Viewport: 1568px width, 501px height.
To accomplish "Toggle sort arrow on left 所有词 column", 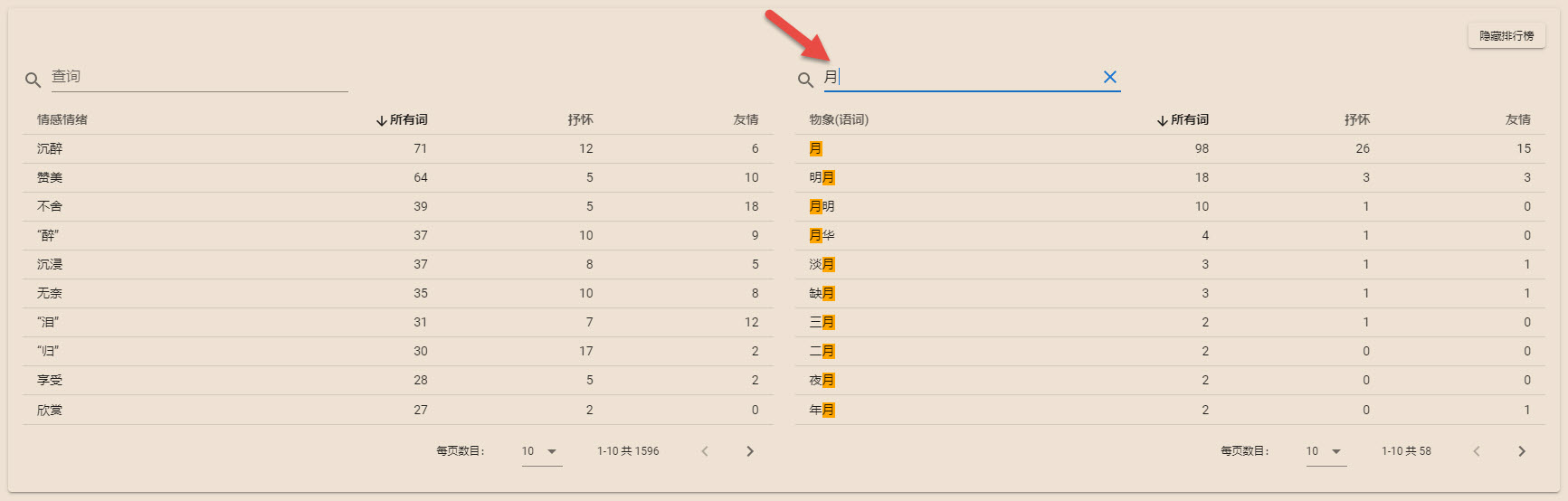I will click(381, 120).
